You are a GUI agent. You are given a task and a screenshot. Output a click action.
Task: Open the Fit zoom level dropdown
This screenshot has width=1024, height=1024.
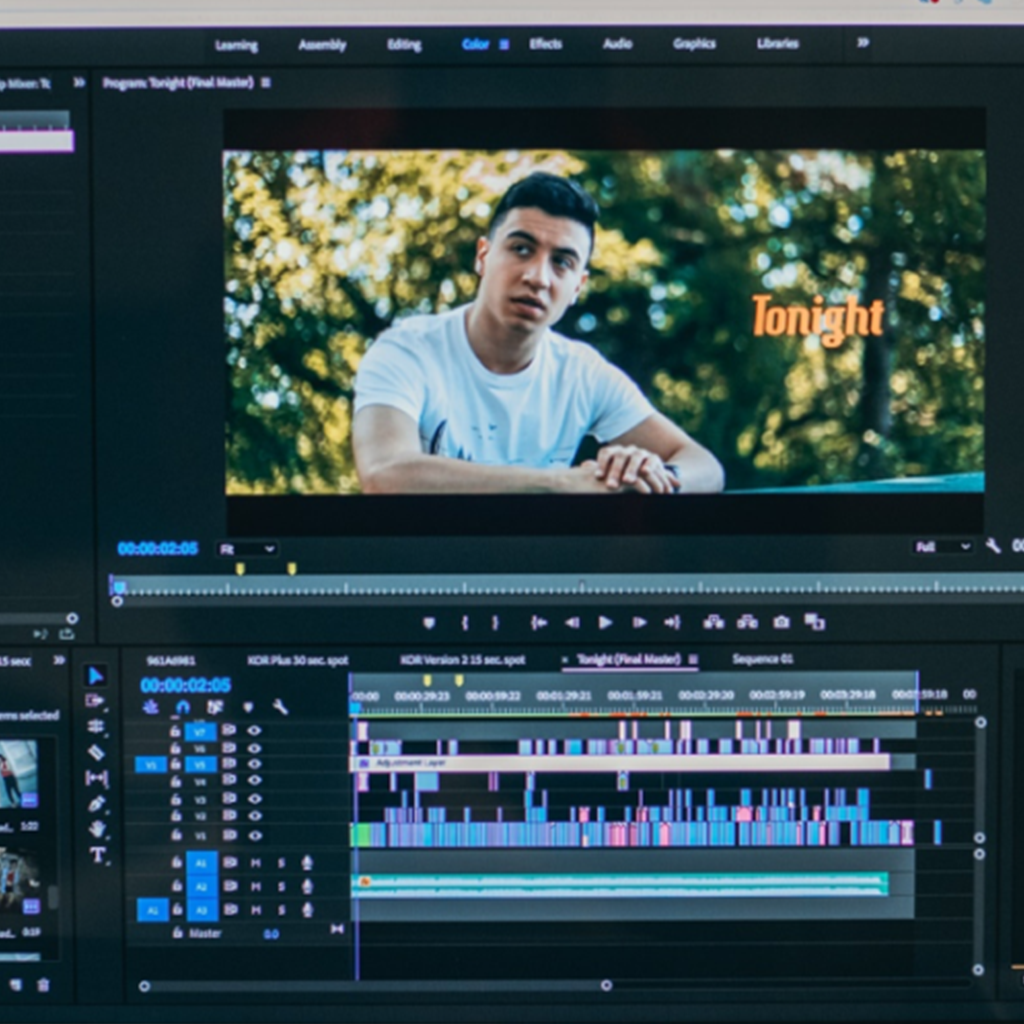[247, 549]
